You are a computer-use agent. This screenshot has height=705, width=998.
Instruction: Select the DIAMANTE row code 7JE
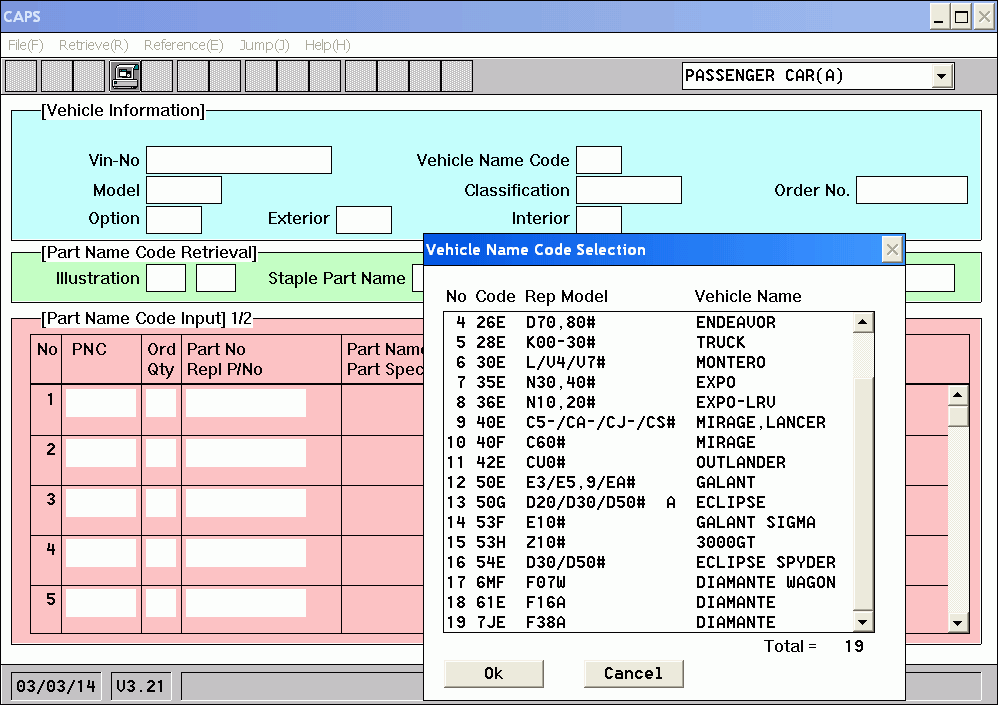tap(648, 622)
